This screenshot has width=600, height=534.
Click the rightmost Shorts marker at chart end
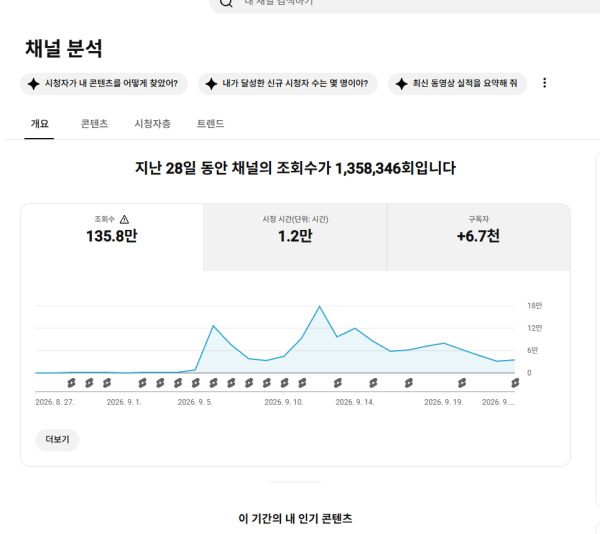tap(515, 383)
